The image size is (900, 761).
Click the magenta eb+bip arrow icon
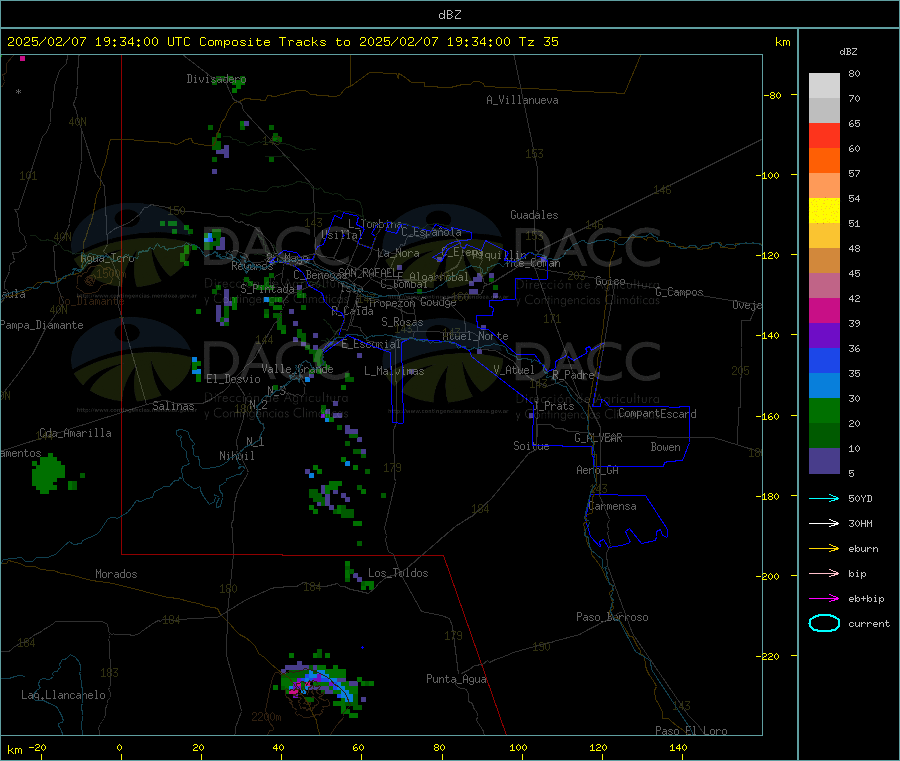[824, 598]
